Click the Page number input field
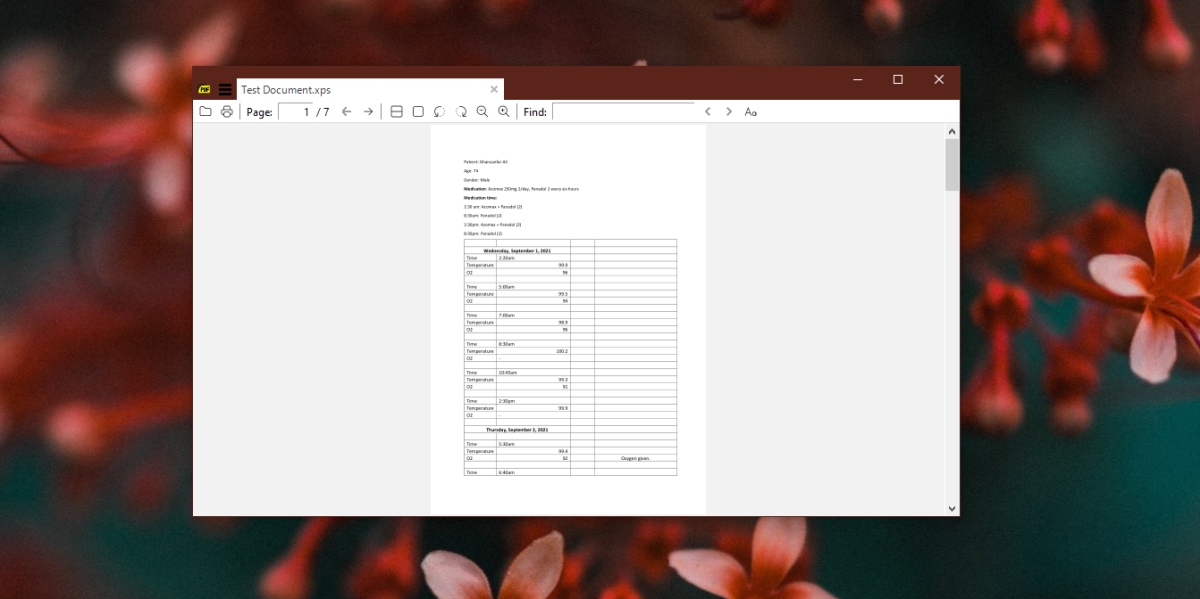Screen dimensions: 1200x599 click(295, 111)
